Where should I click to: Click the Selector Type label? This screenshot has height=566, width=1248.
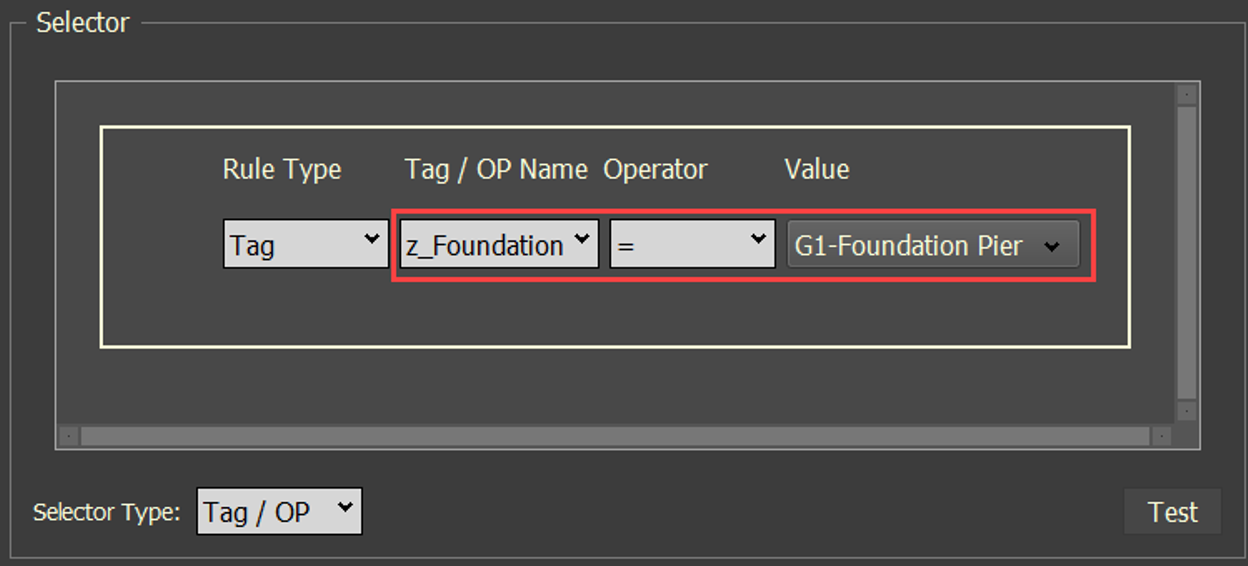click(x=106, y=513)
